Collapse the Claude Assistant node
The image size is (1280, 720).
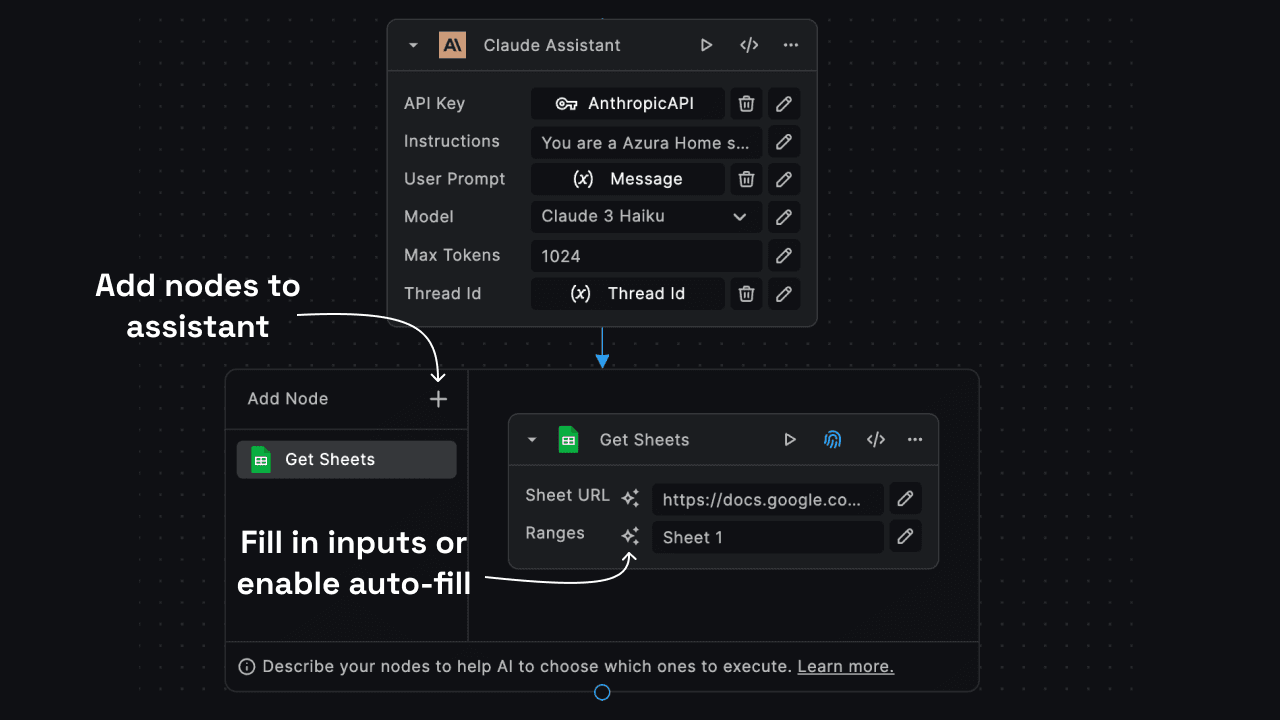coord(413,44)
